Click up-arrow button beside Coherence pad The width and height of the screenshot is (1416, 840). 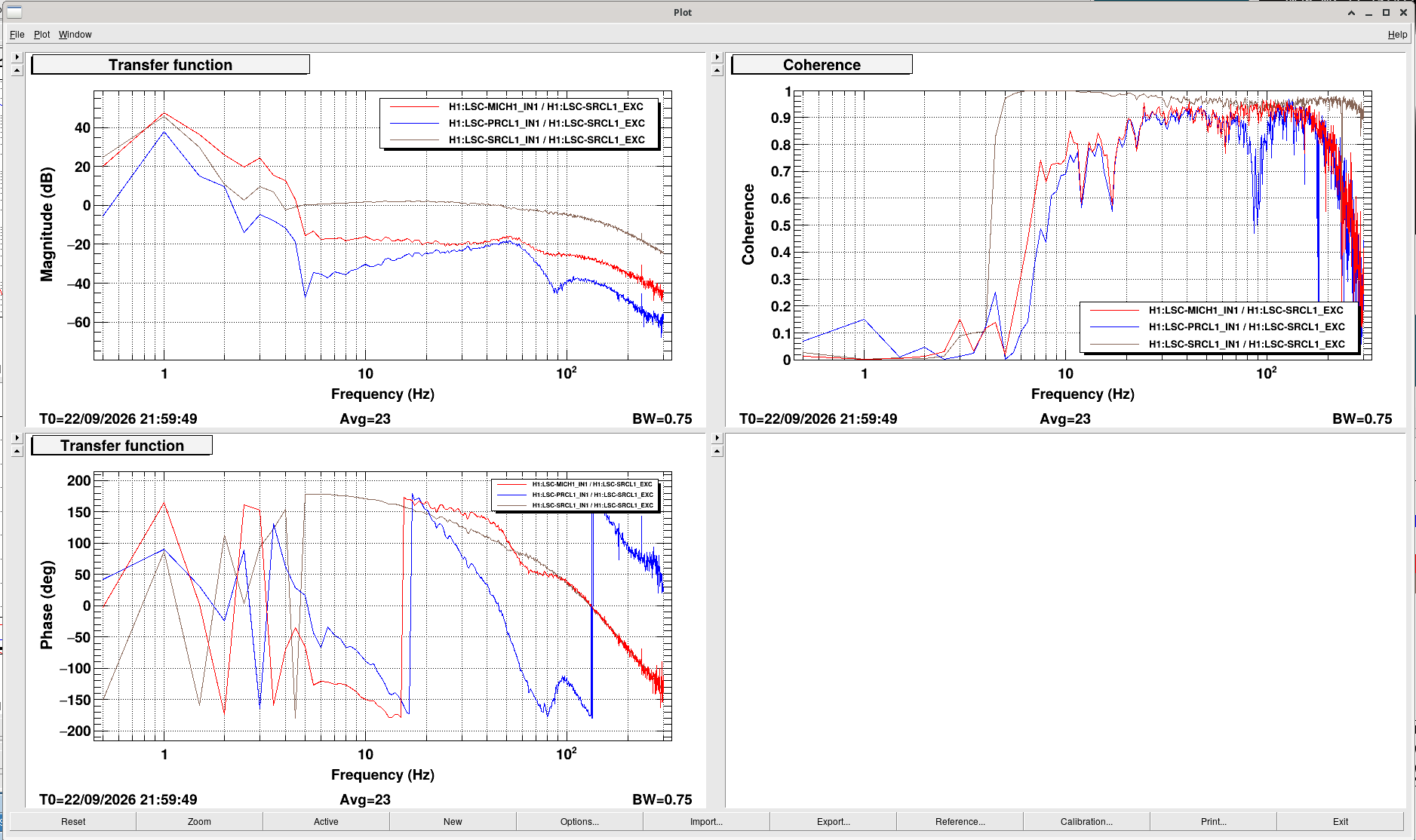click(x=717, y=70)
